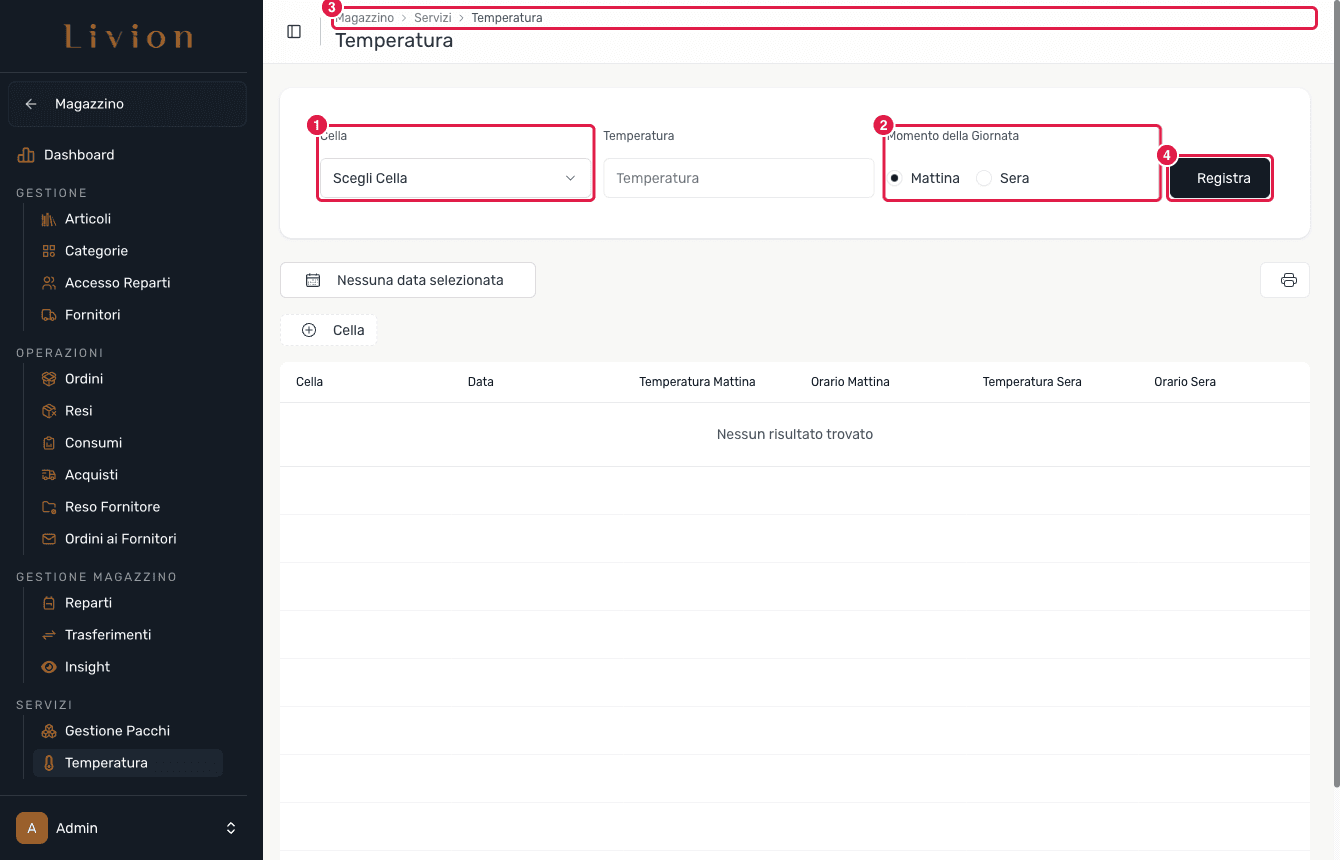
Task: Click the Nessun risultato trovato message
Action: pos(795,434)
